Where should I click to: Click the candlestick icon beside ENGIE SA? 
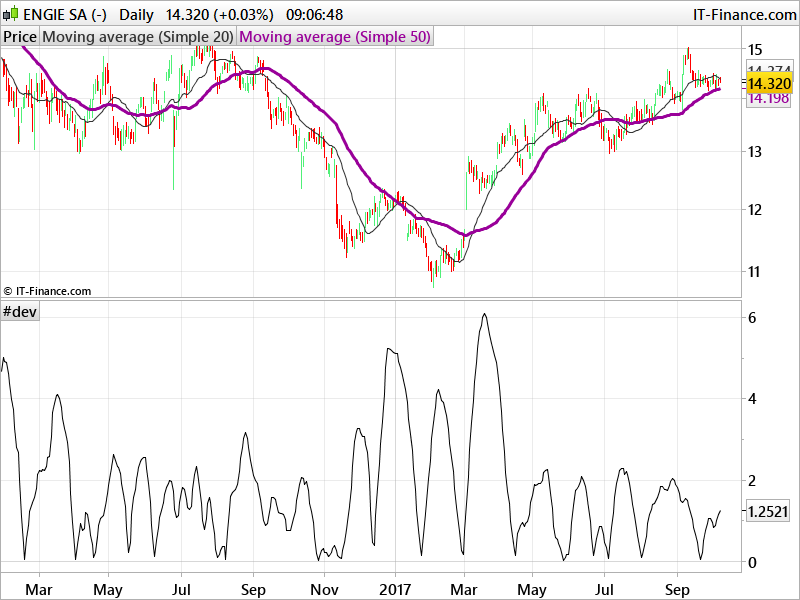[10, 14]
